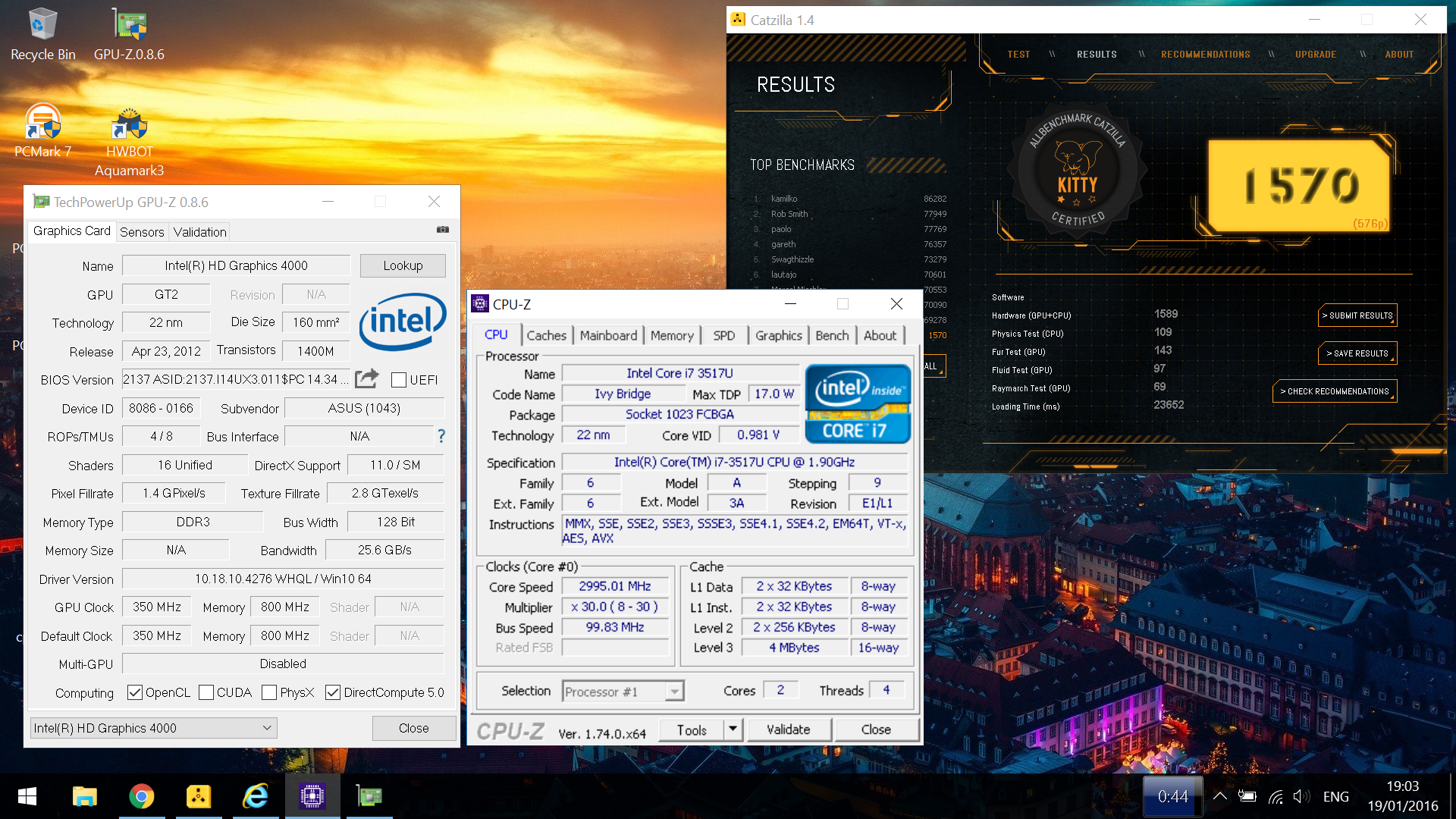This screenshot has width=1456, height=819.
Task: Click the battery tray icon
Action: [1247, 796]
